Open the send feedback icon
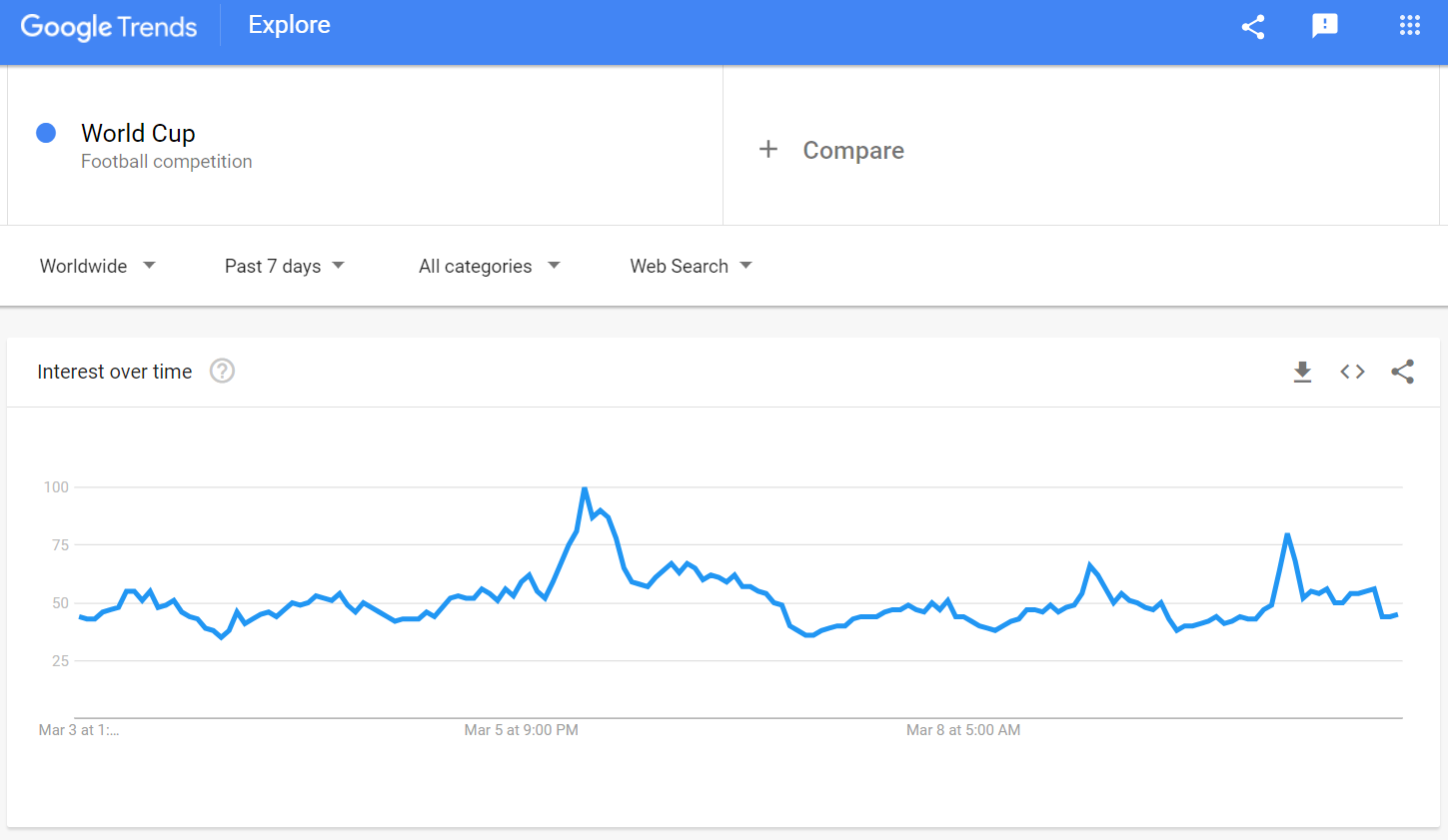Image resolution: width=1448 pixels, height=840 pixels. [x=1325, y=26]
